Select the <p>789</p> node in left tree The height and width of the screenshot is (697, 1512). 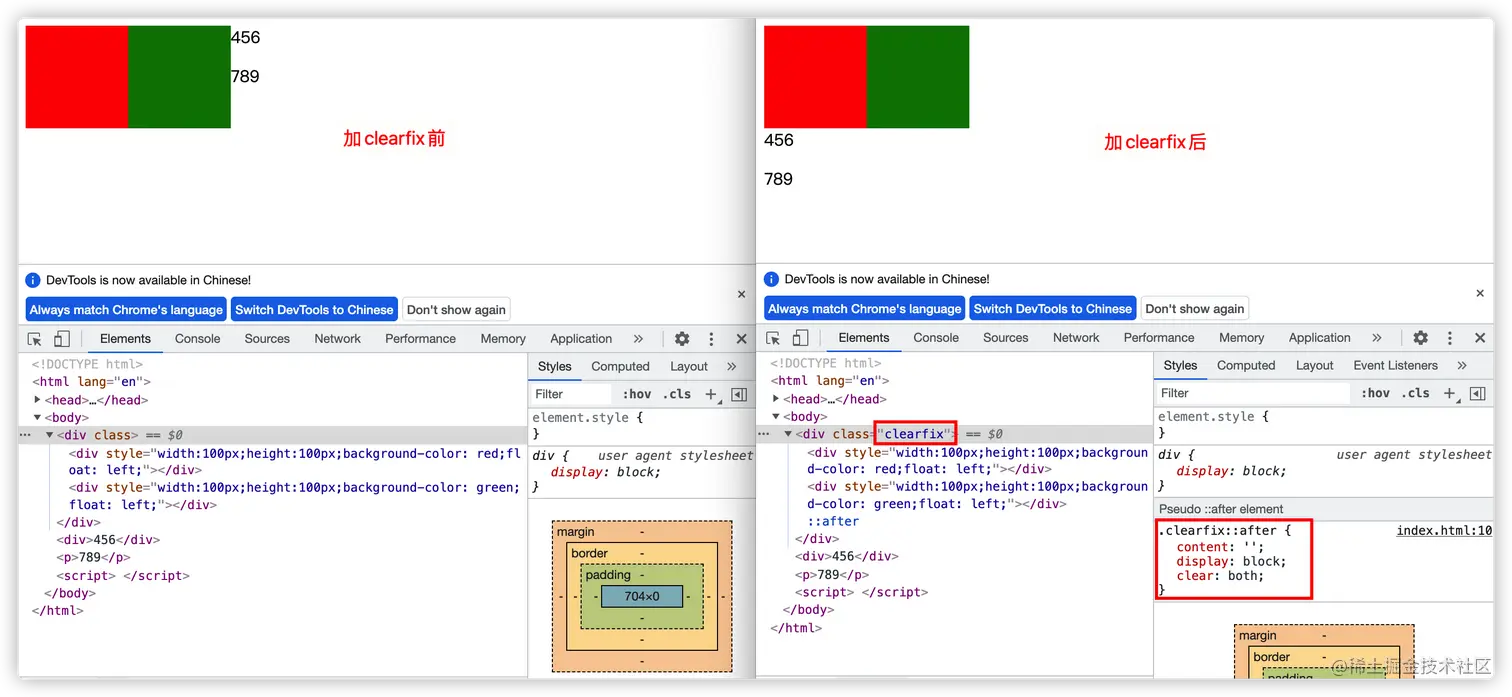(x=93, y=558)
